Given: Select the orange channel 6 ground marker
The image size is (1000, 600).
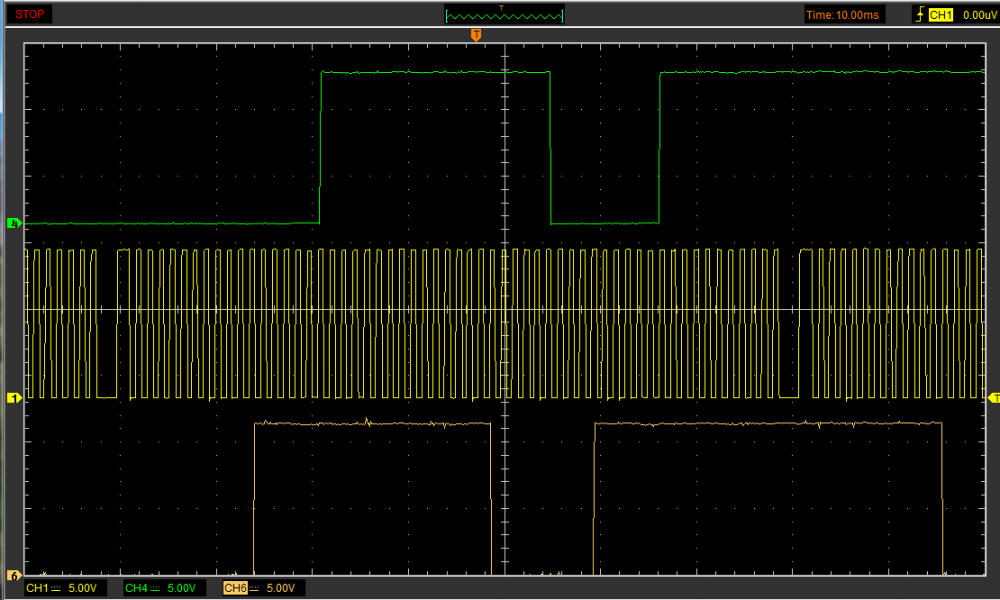Looking at the screenshot, I should pyautogui.click(x=13, y=575).
